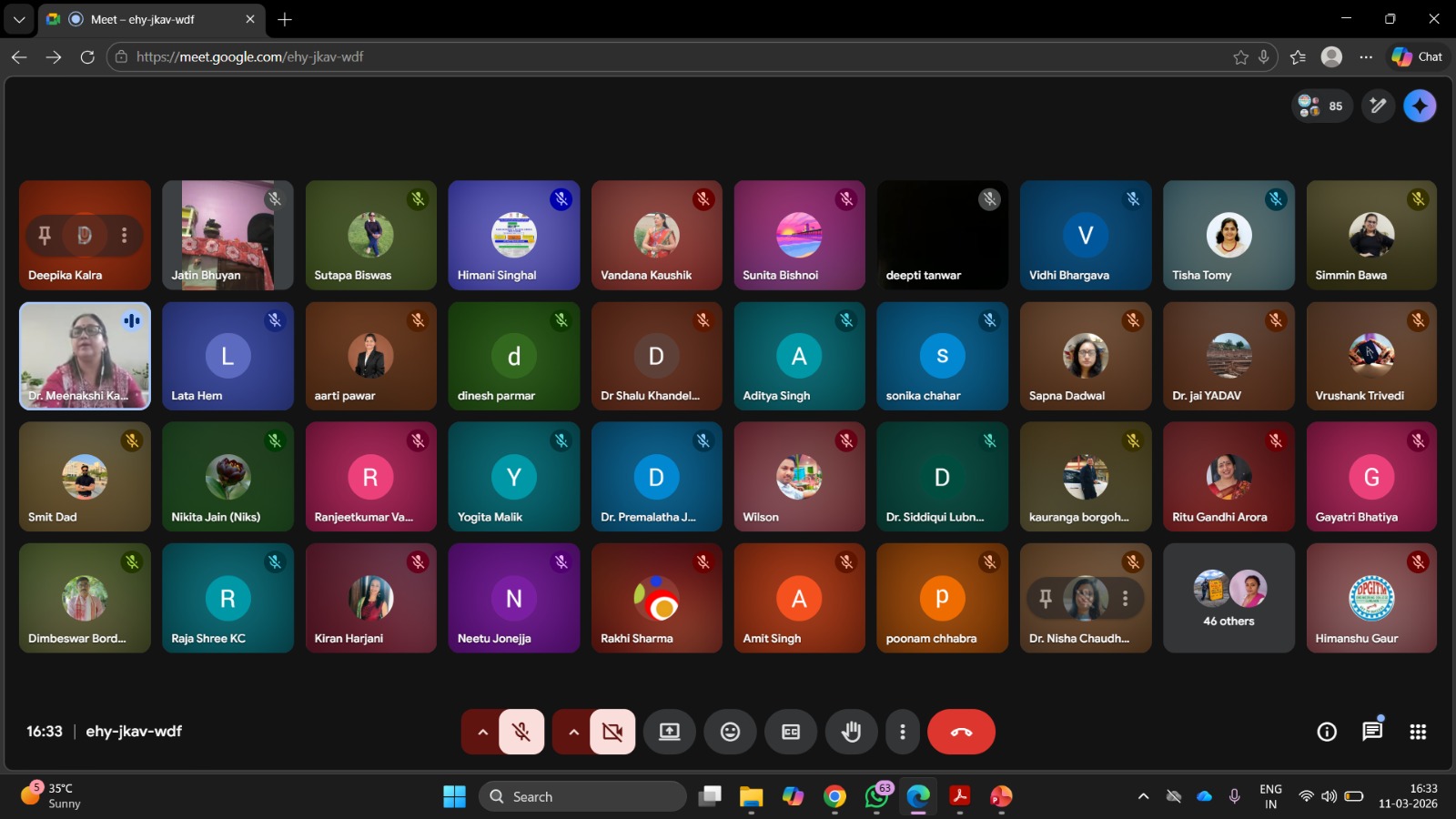1456x819 pixels.
Task: Start screen sharing with present icon
Action: 670,732
